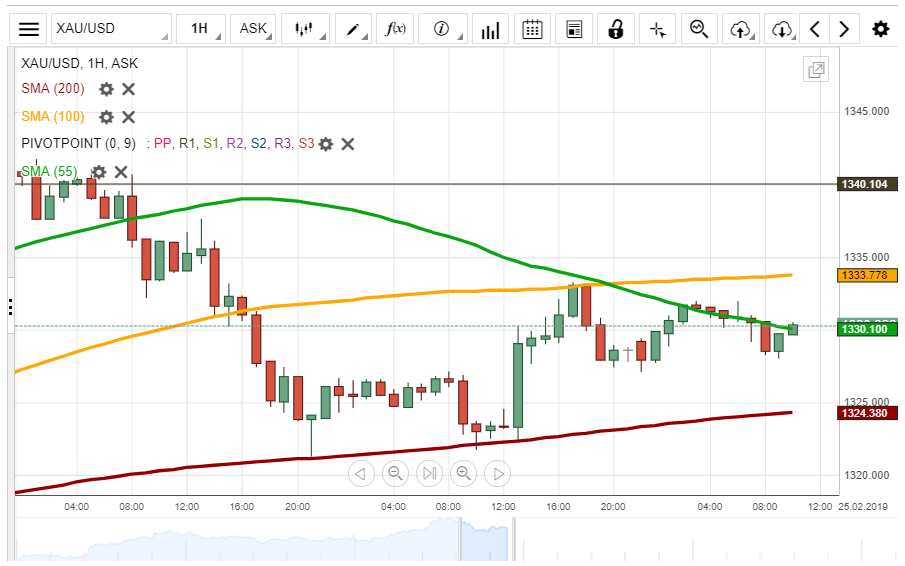Click the bar chart volume icon
The image size is (905, 566).
[490, 29]
